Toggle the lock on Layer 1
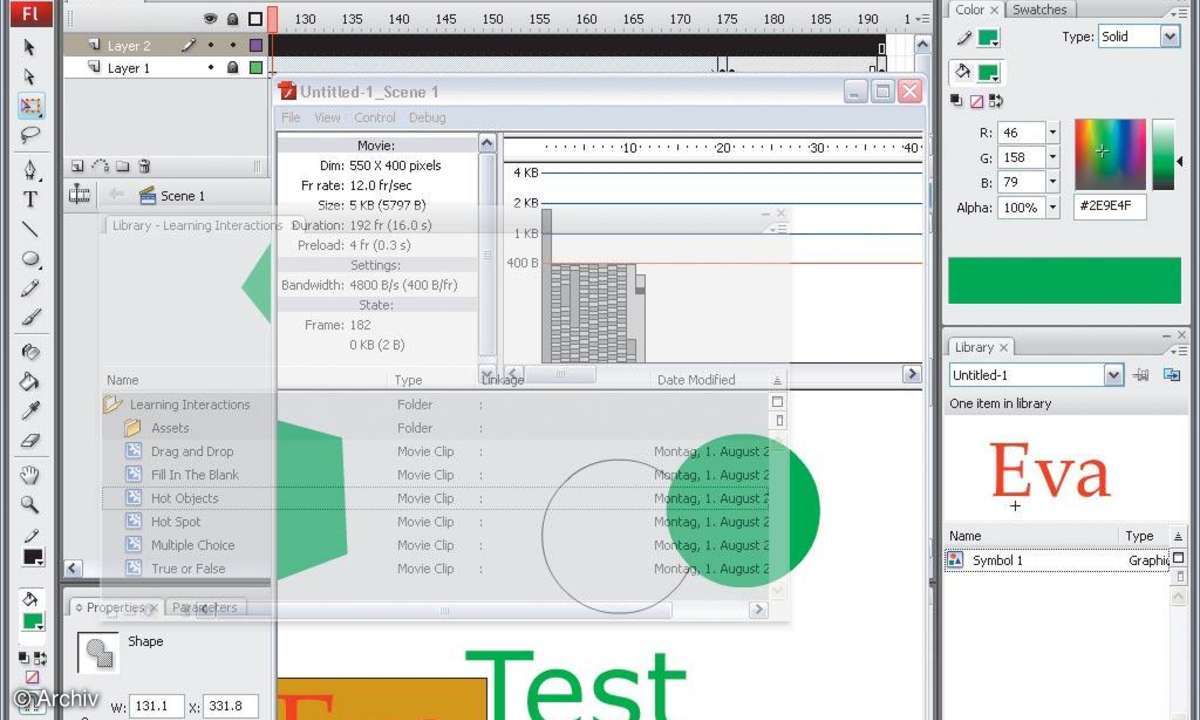 pos(233,68)
